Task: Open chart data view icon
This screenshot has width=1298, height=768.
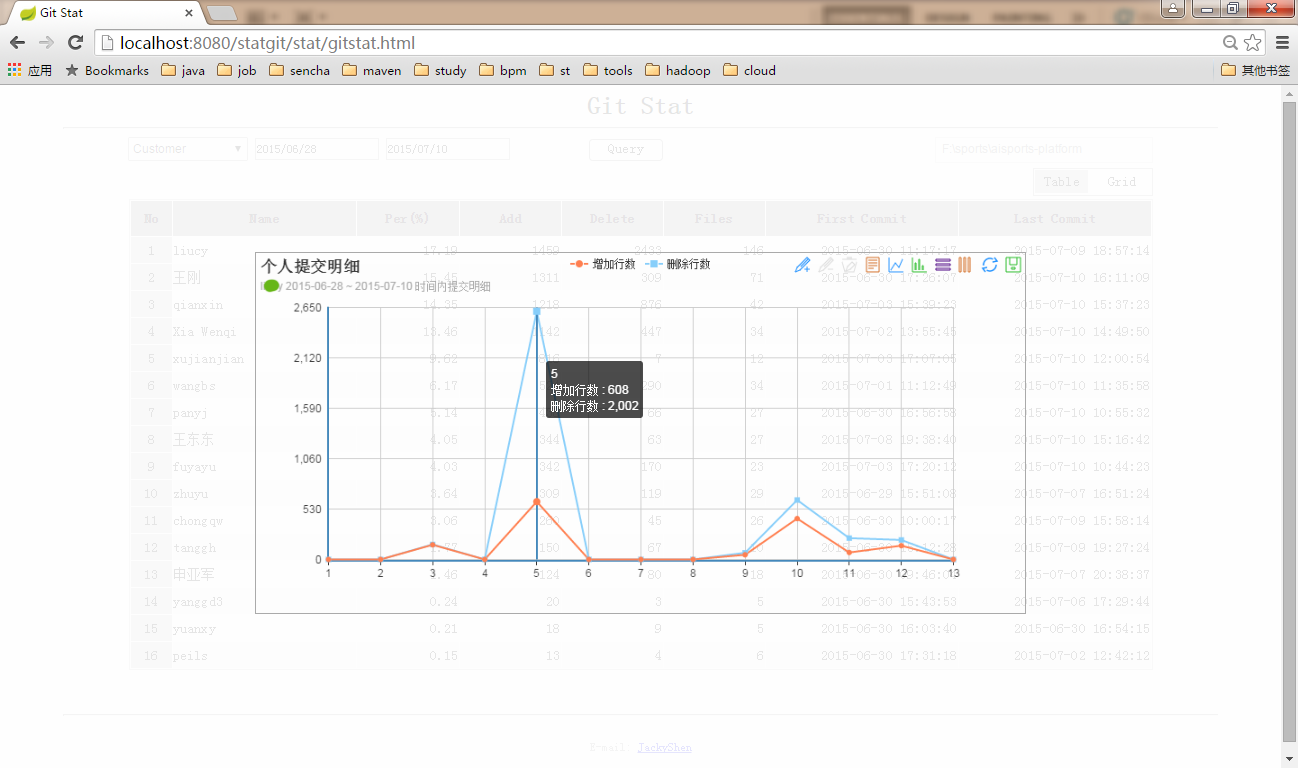Action: (873, 265)
